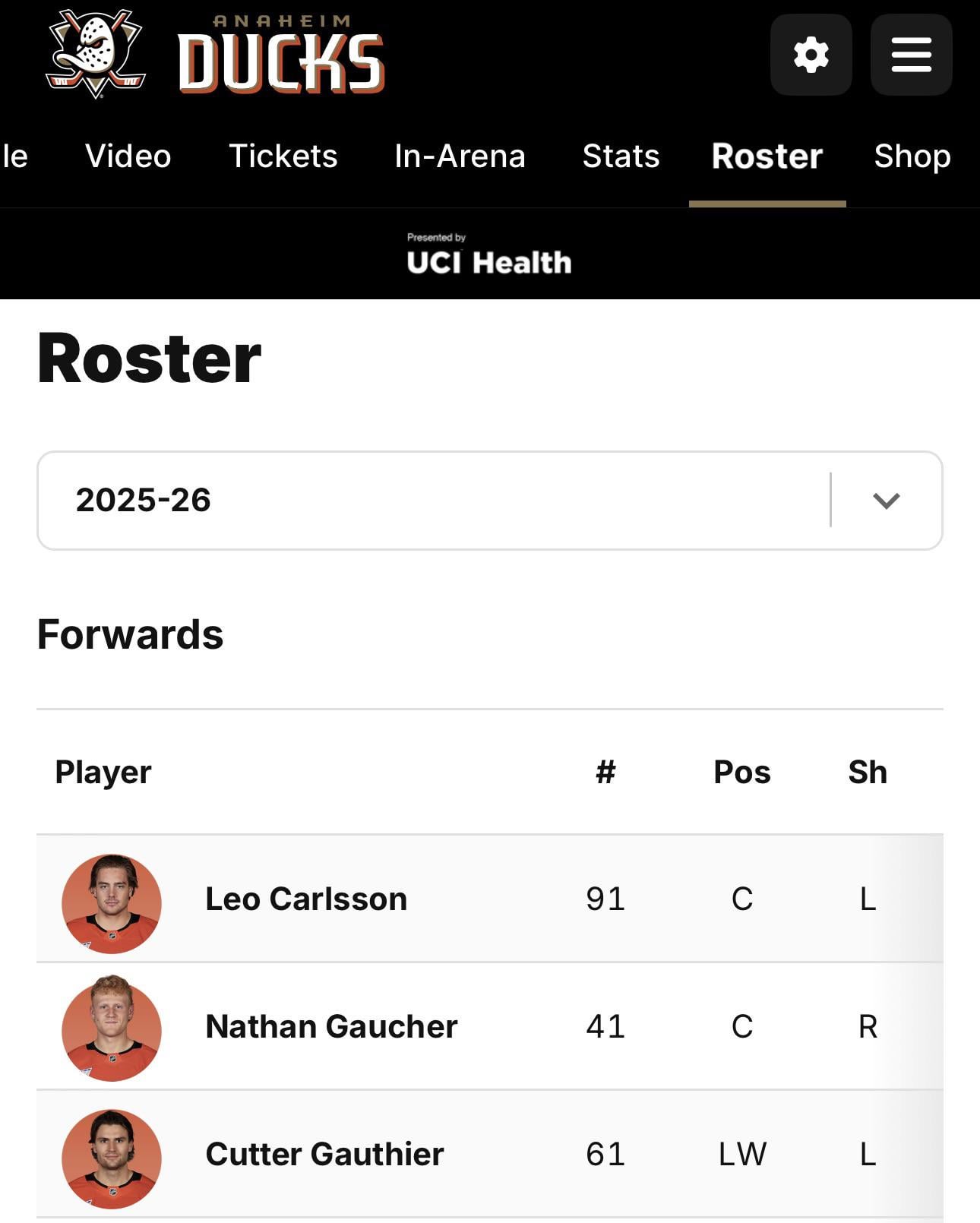The image size is (980, 1223).
Task: Open the Shop tab
Action: [x=912, y=156]
